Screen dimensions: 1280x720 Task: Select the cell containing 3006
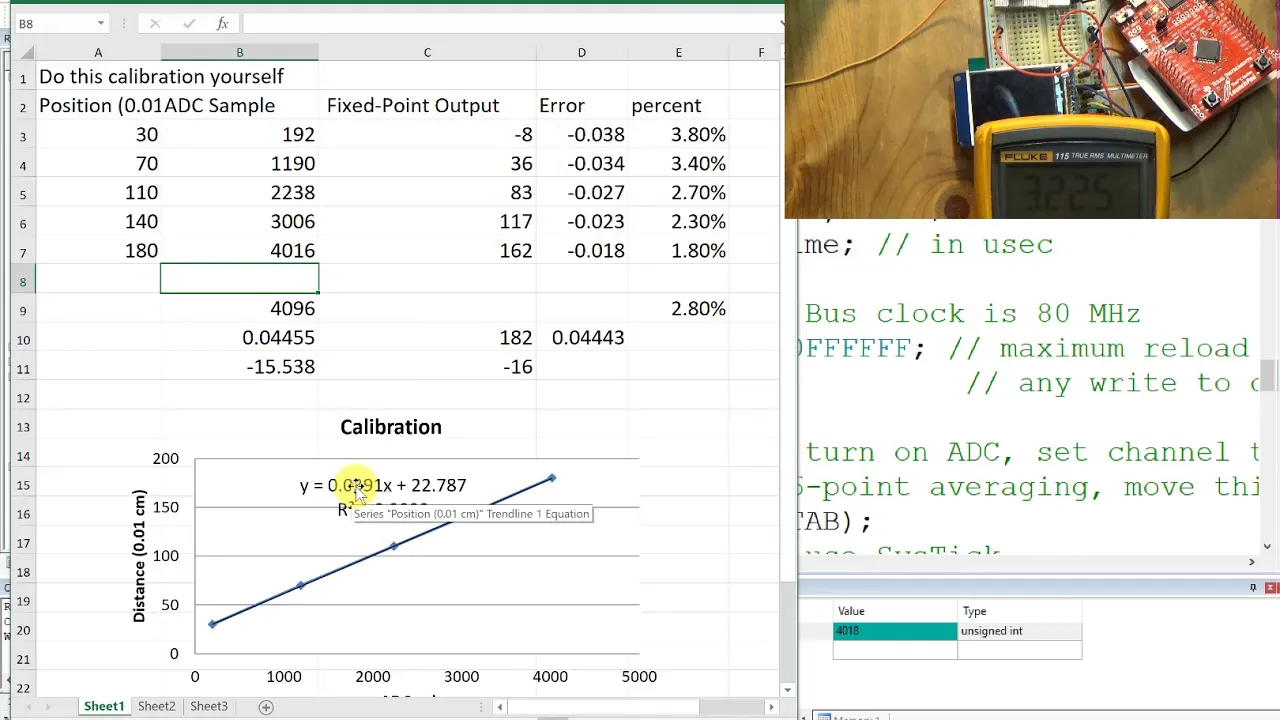tap(240, 222)
